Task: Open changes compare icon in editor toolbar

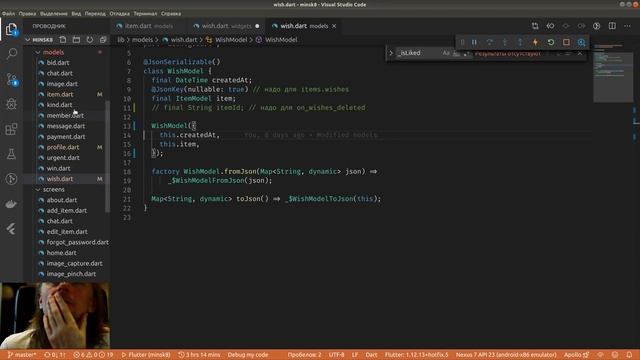Action: (x=535, y=26)
